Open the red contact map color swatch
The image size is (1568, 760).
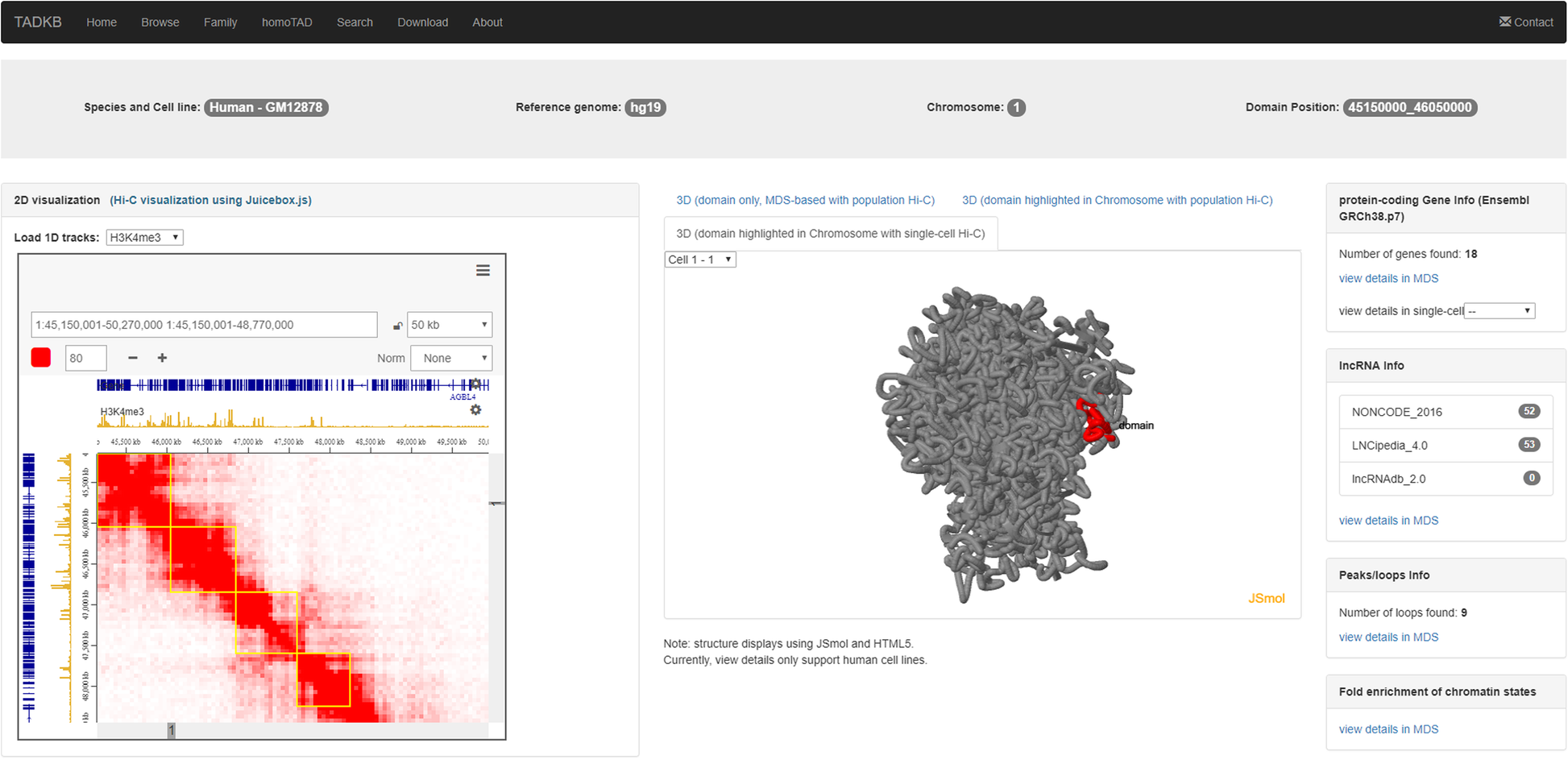[41, 358]
